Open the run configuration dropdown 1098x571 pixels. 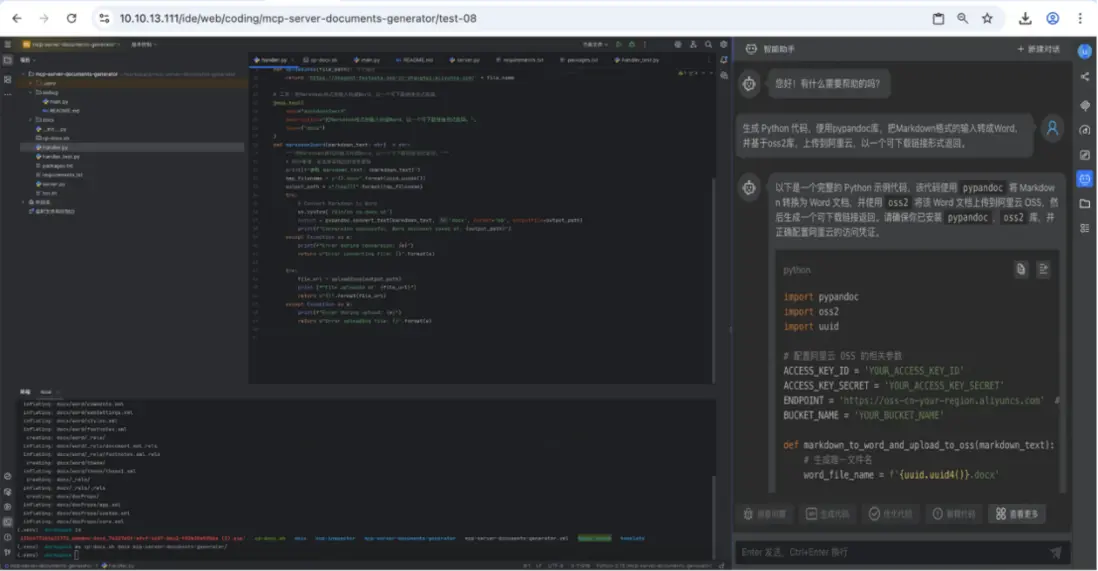(594, 44)
